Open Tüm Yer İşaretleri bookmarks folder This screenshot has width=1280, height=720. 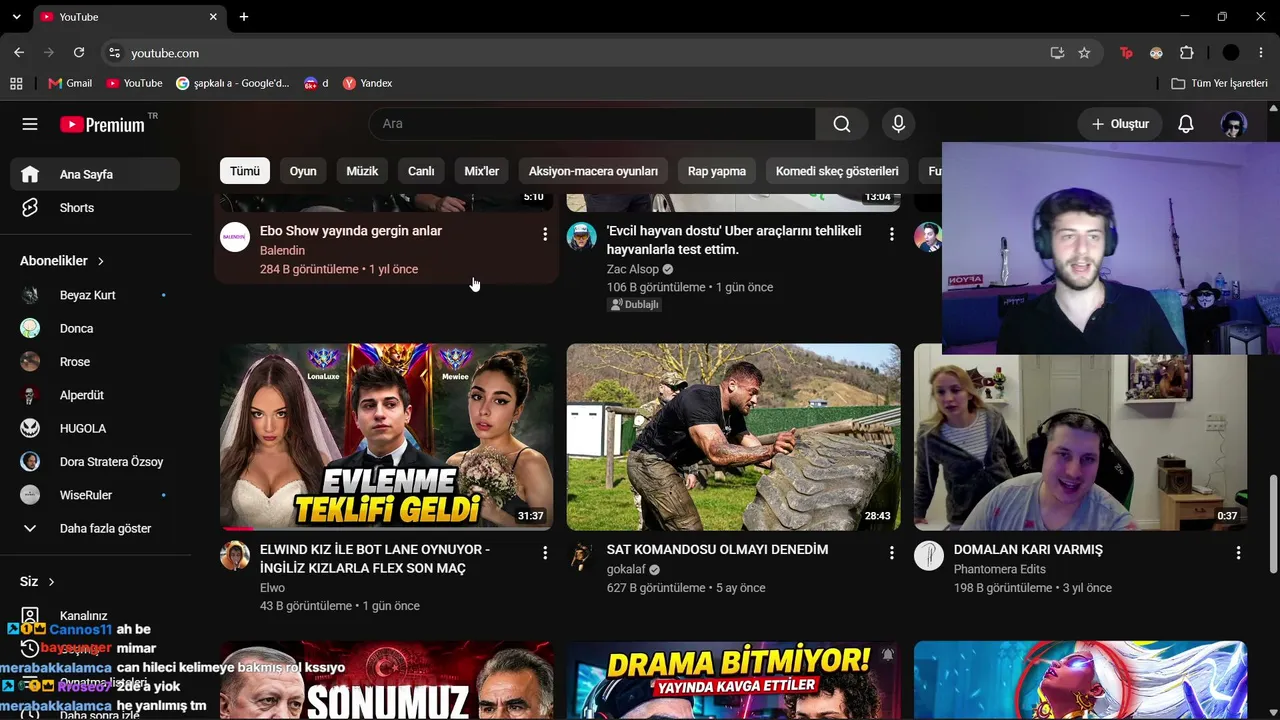[1219, 83]
